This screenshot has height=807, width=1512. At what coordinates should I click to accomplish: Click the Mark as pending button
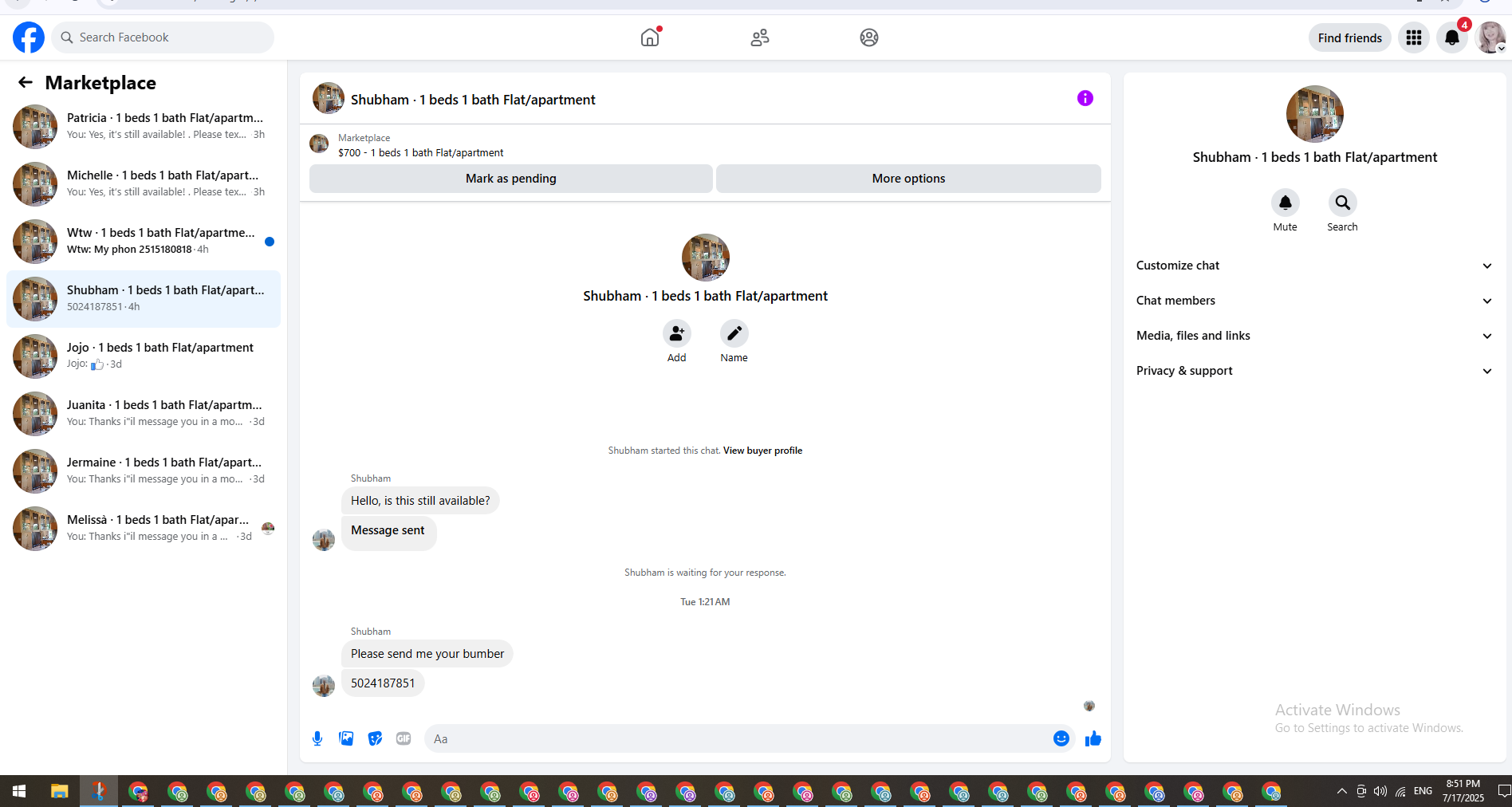[x=511, y=179]
